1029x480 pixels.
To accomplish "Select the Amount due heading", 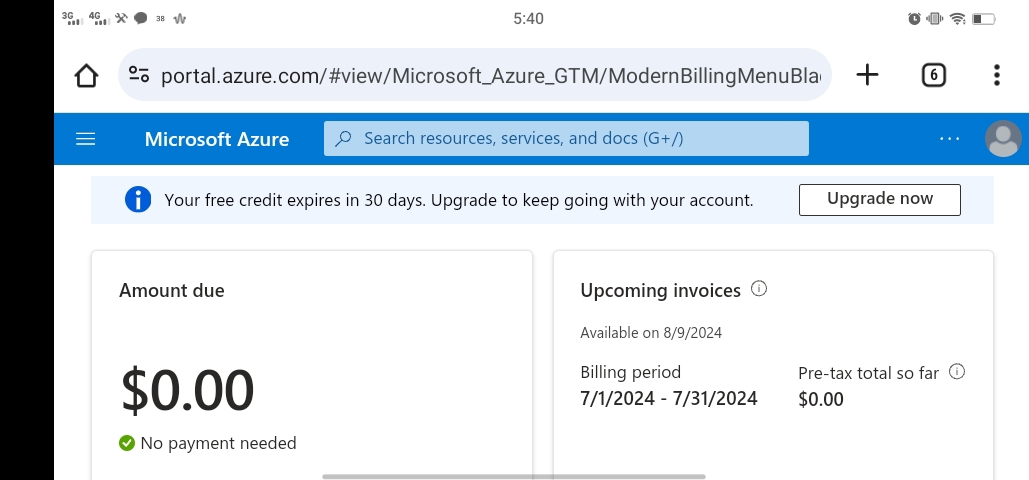I will click(x=171, y=290).
